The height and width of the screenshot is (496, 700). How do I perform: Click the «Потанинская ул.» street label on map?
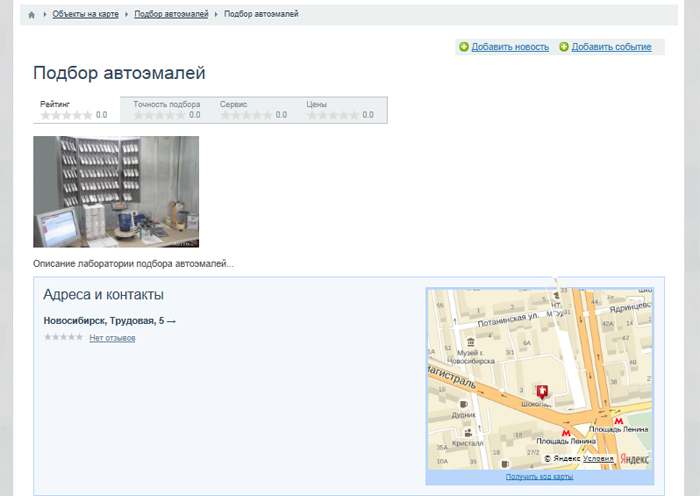point(508,319)
